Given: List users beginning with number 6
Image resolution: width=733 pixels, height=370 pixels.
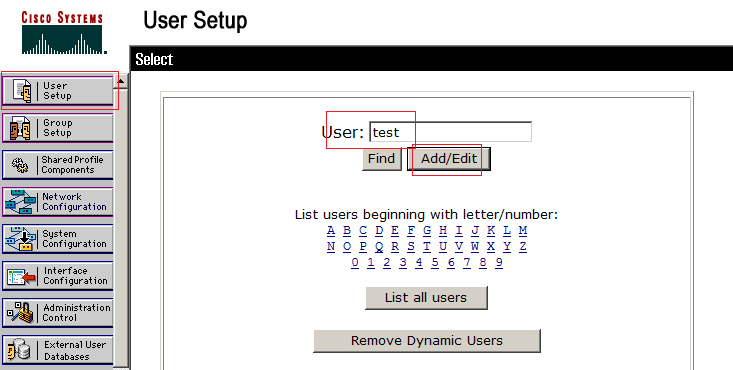Looking at the screenshot, I should (451, 262).
